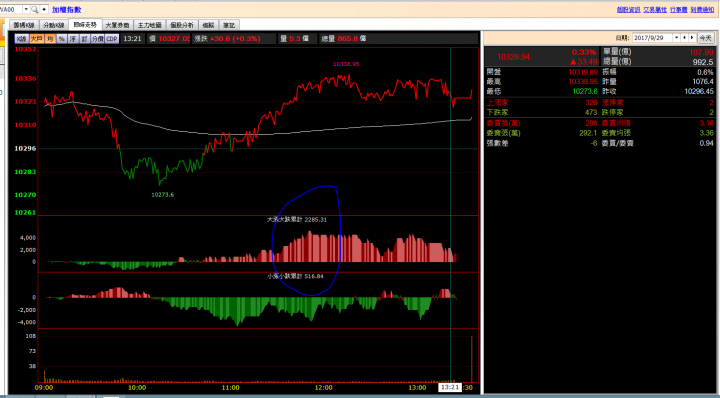Image resolution: width=720 pixels, height=398 pixels.
Task: Go to next date with right arrow
Action: tap(692, 38)
